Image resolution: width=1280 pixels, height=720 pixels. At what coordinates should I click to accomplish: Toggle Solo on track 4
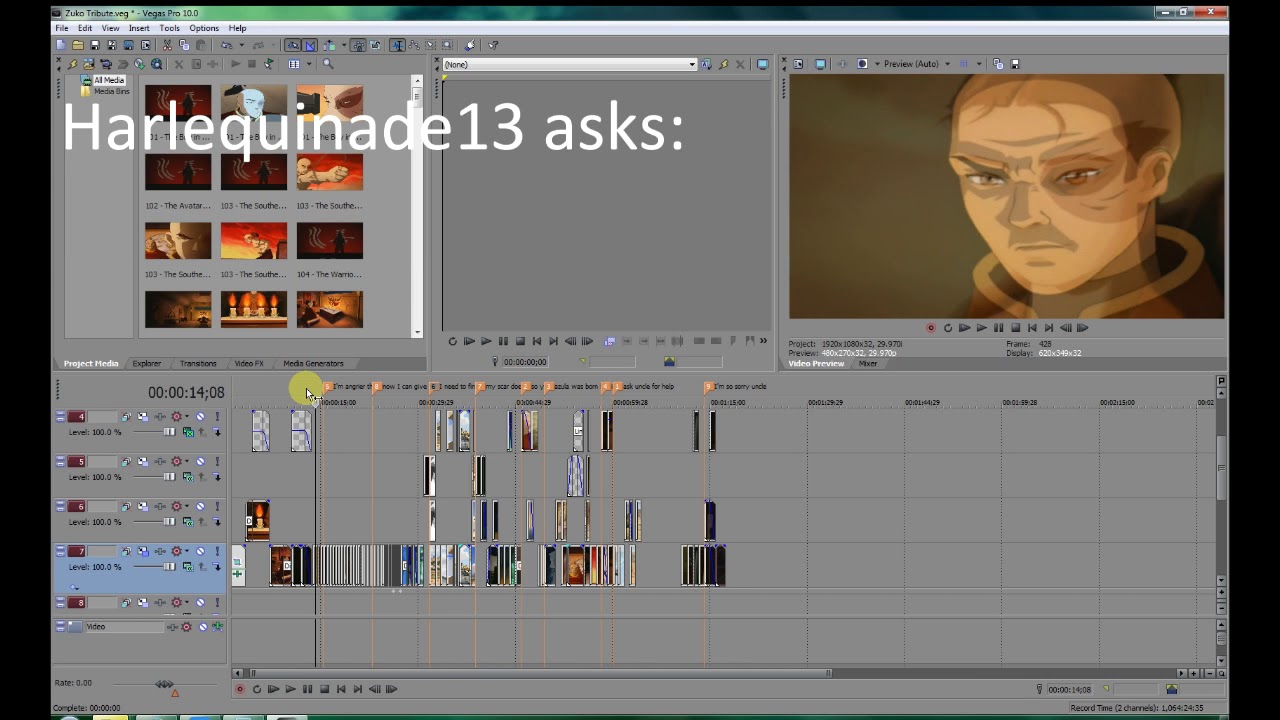(217, 416)
